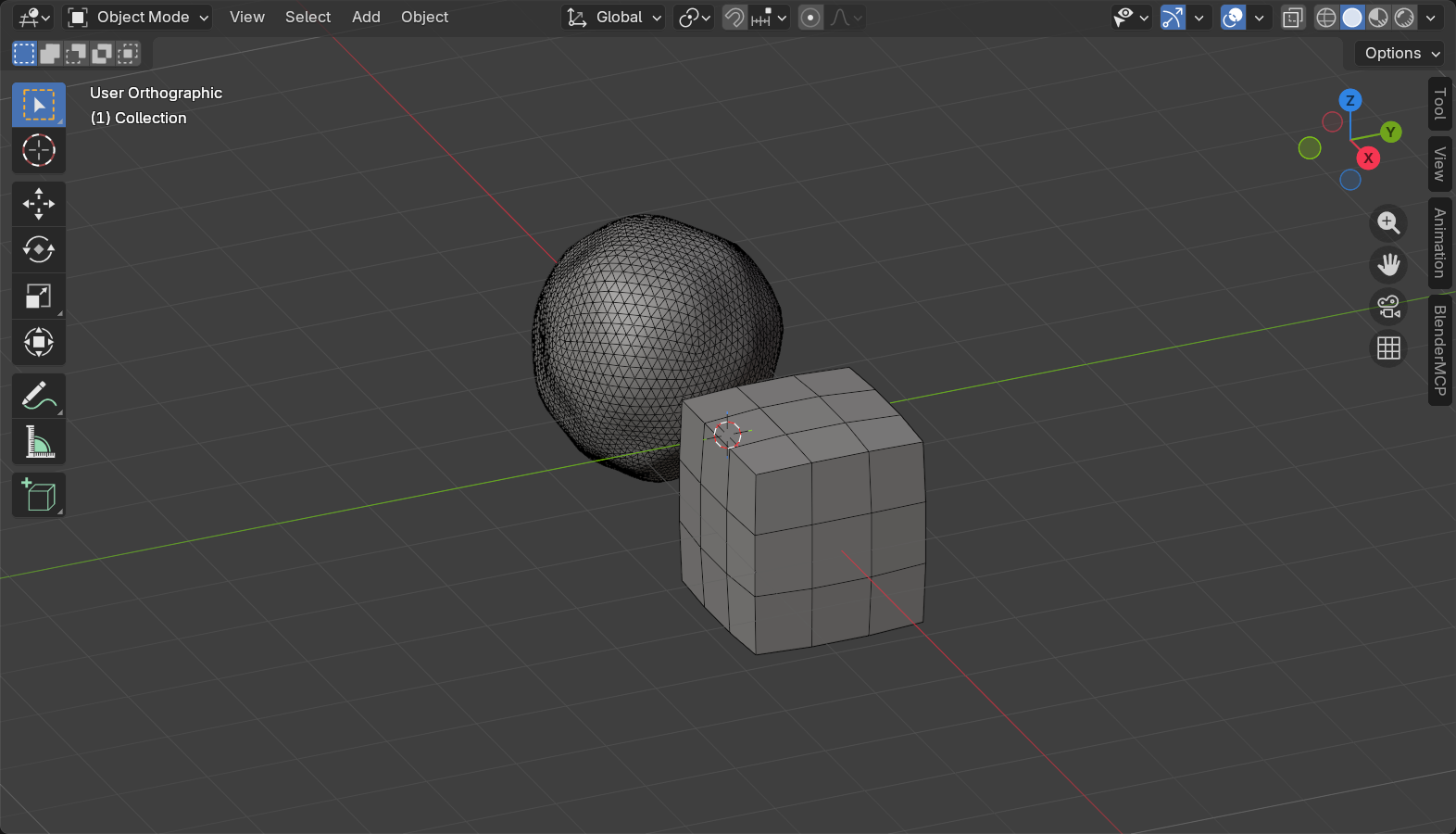Switch to wireframe shading

(x=1326, y=18)
